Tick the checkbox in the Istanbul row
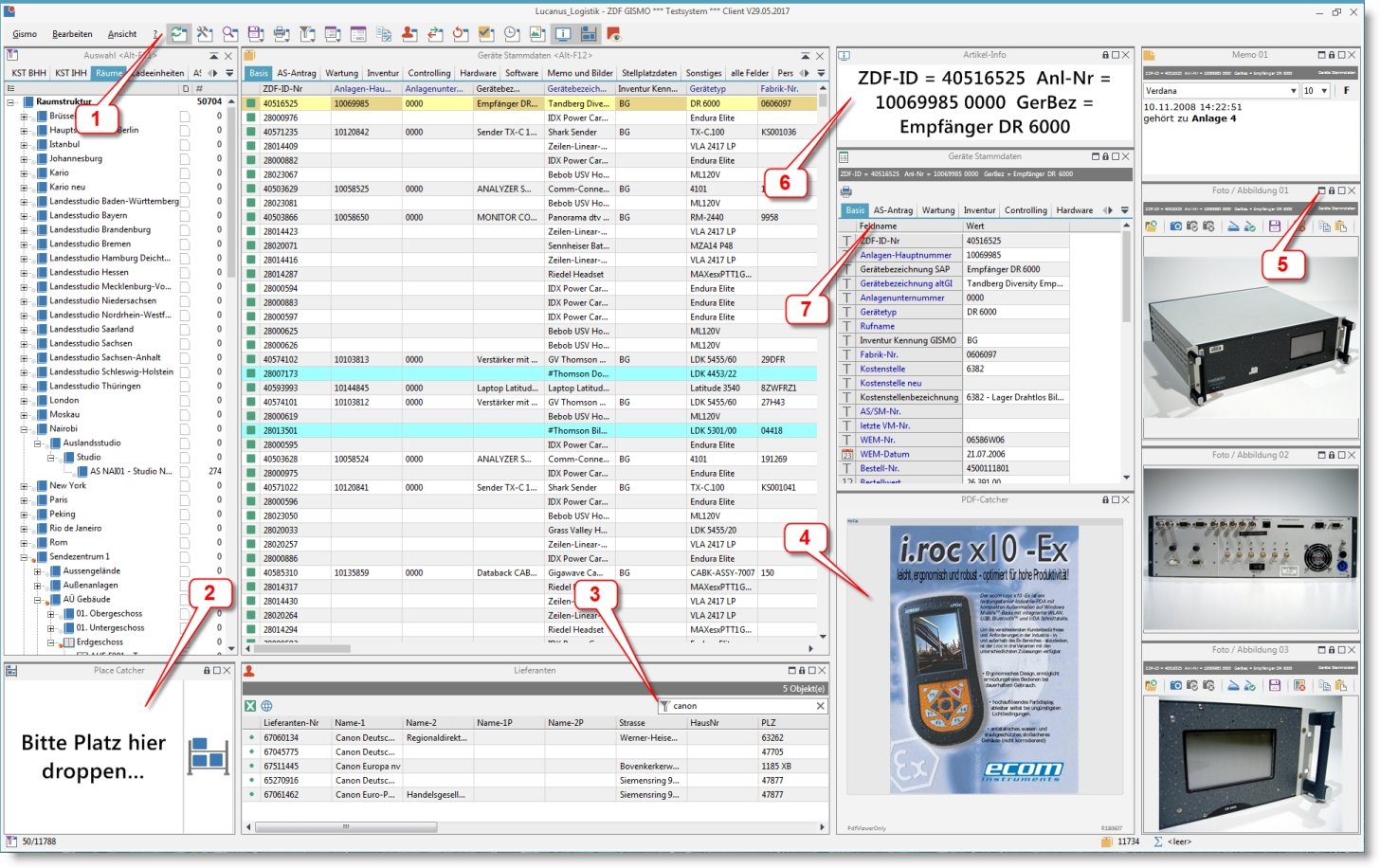Image resolution: width=1380 pixels, height=868 pixels. [185, 145]
